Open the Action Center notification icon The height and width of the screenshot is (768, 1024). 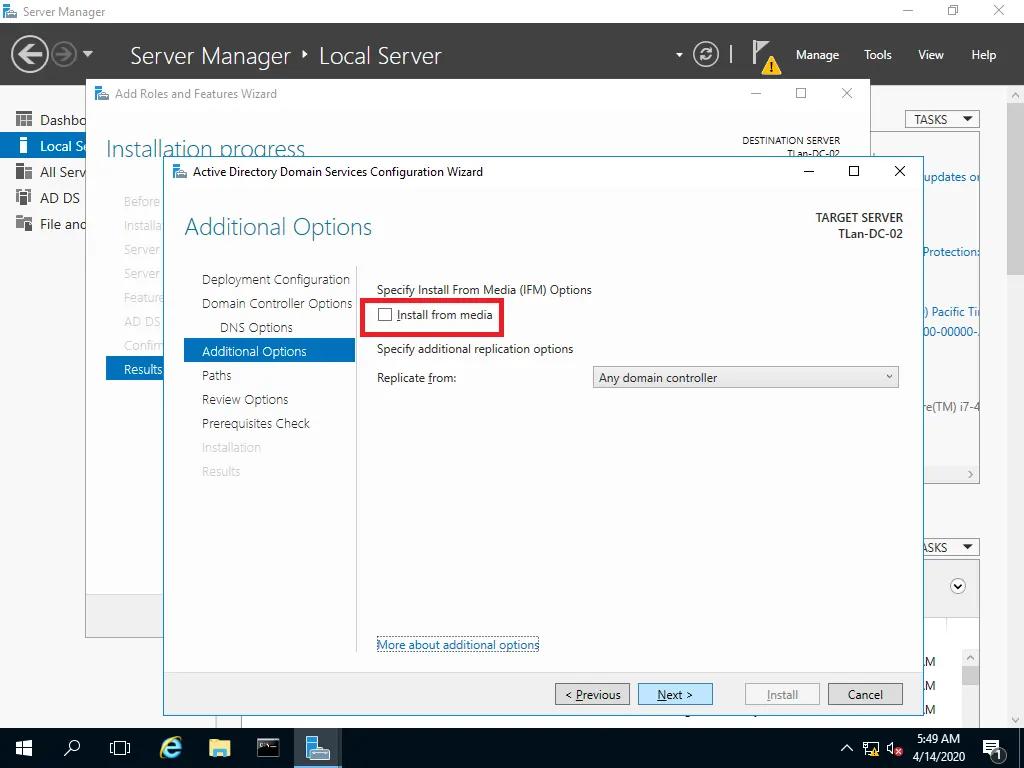992,748
